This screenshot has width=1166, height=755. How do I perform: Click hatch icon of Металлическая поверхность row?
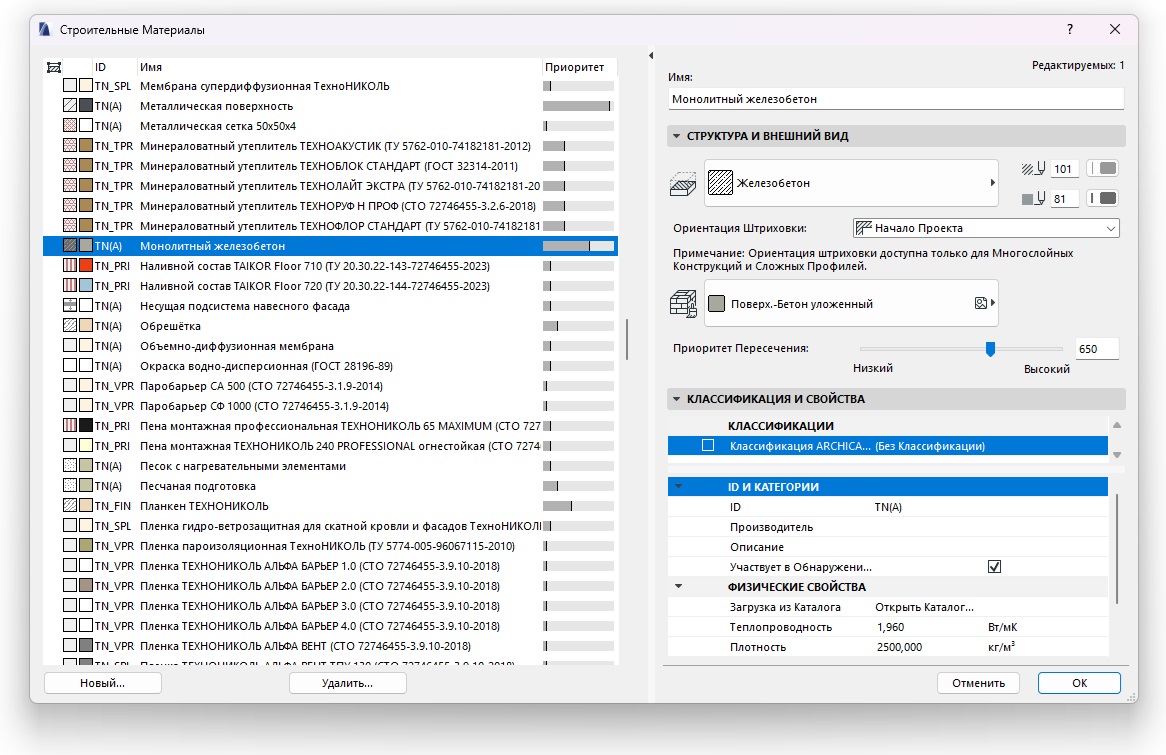click(x=70, y=106)
